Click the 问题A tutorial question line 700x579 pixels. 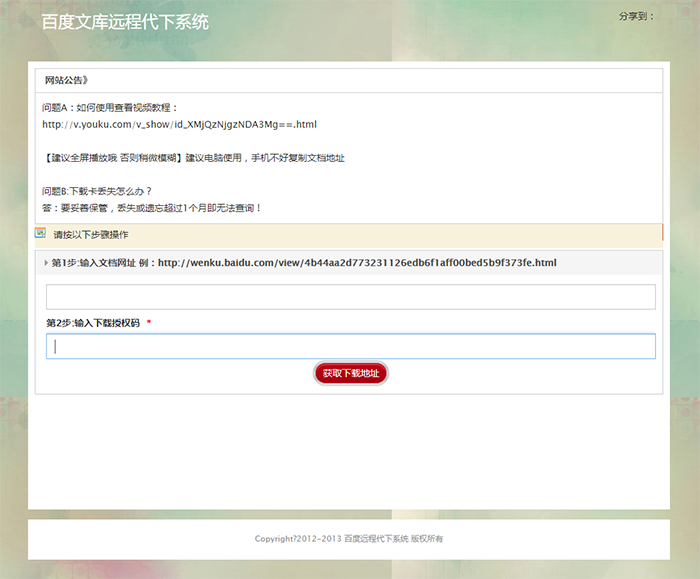(110, 108)
